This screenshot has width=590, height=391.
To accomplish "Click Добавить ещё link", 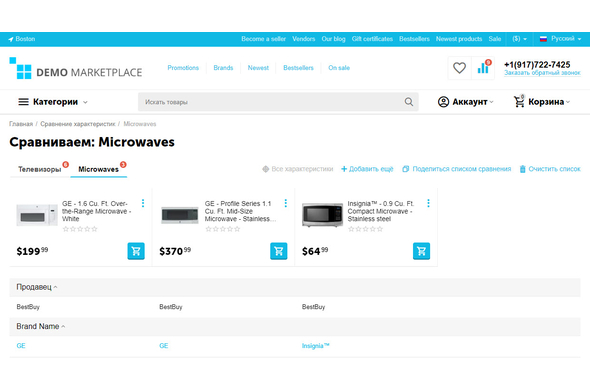I will [367, 169].
